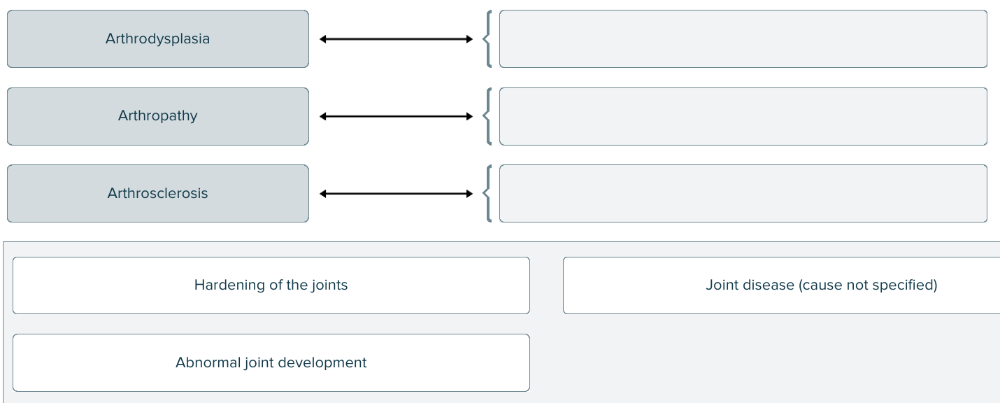Click right arrowhead in the Arthrodysplasia row
The height and width of the screenshot is (403, 1000).
(x=468, y=39)
